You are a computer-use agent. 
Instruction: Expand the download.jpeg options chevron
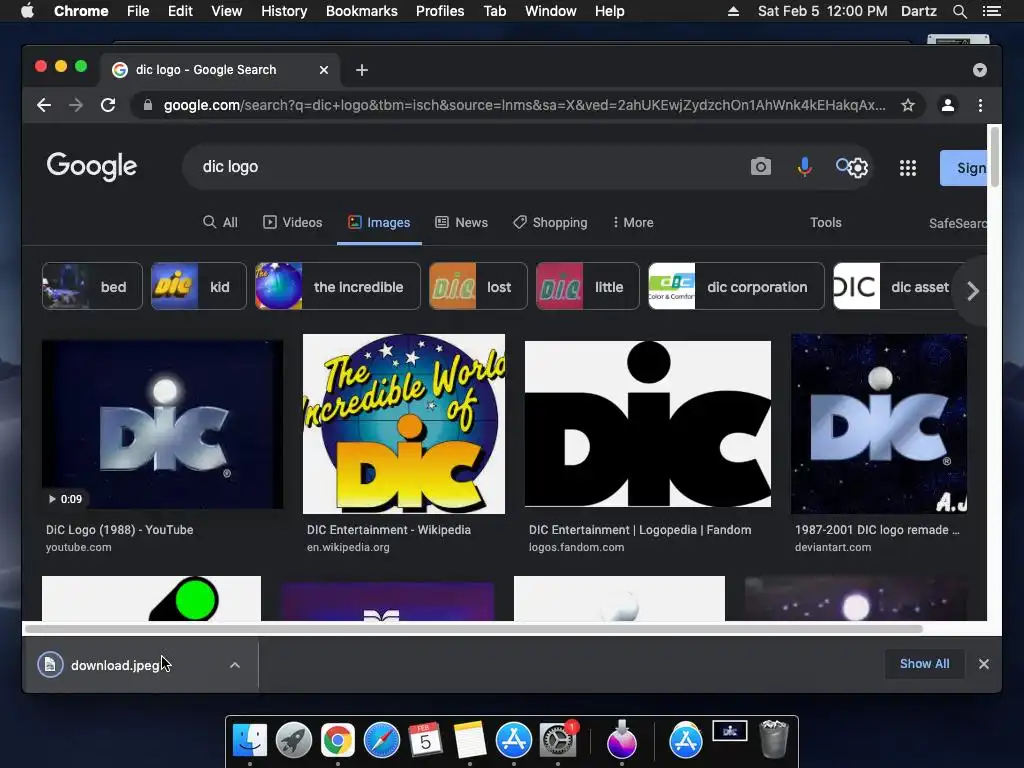pos(235,665)
